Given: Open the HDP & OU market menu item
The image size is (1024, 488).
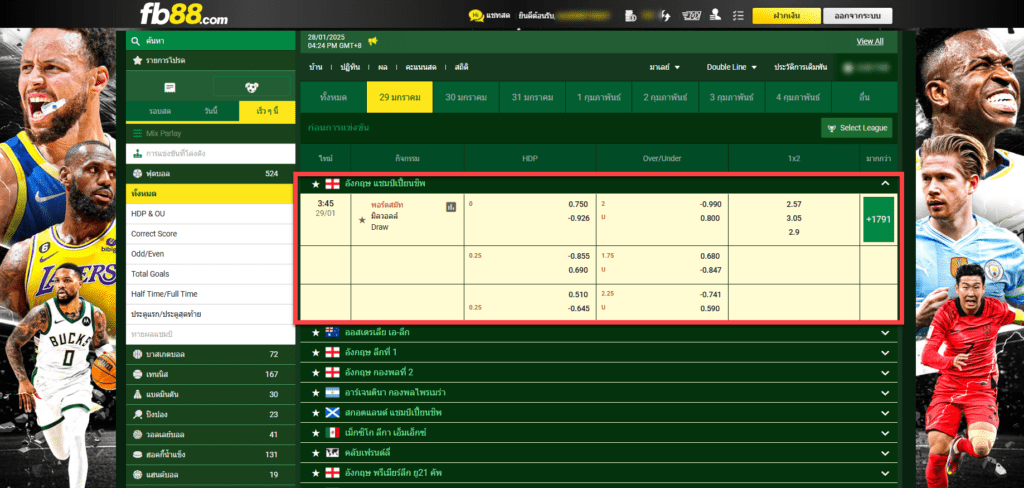Looking at the screenshot, I should [210, 214].
